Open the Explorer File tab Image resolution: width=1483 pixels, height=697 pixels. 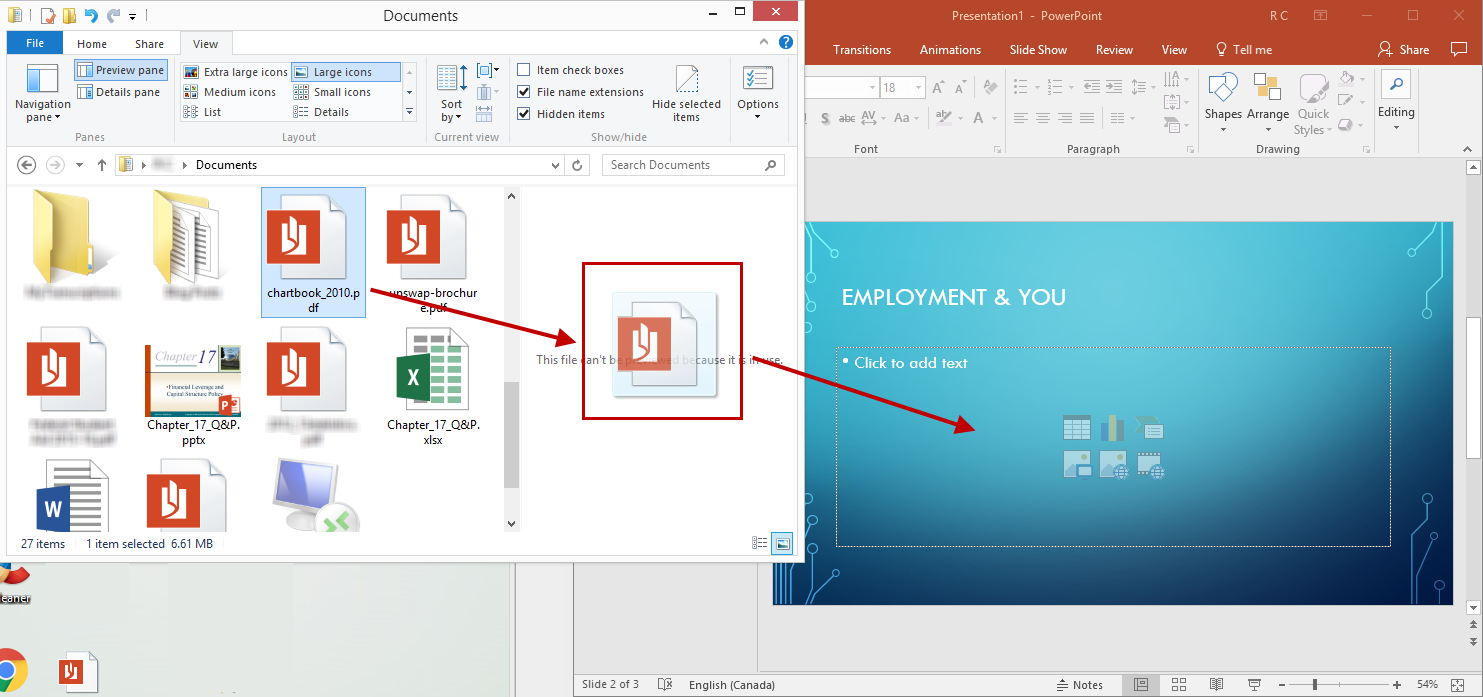tap(35, 43)
